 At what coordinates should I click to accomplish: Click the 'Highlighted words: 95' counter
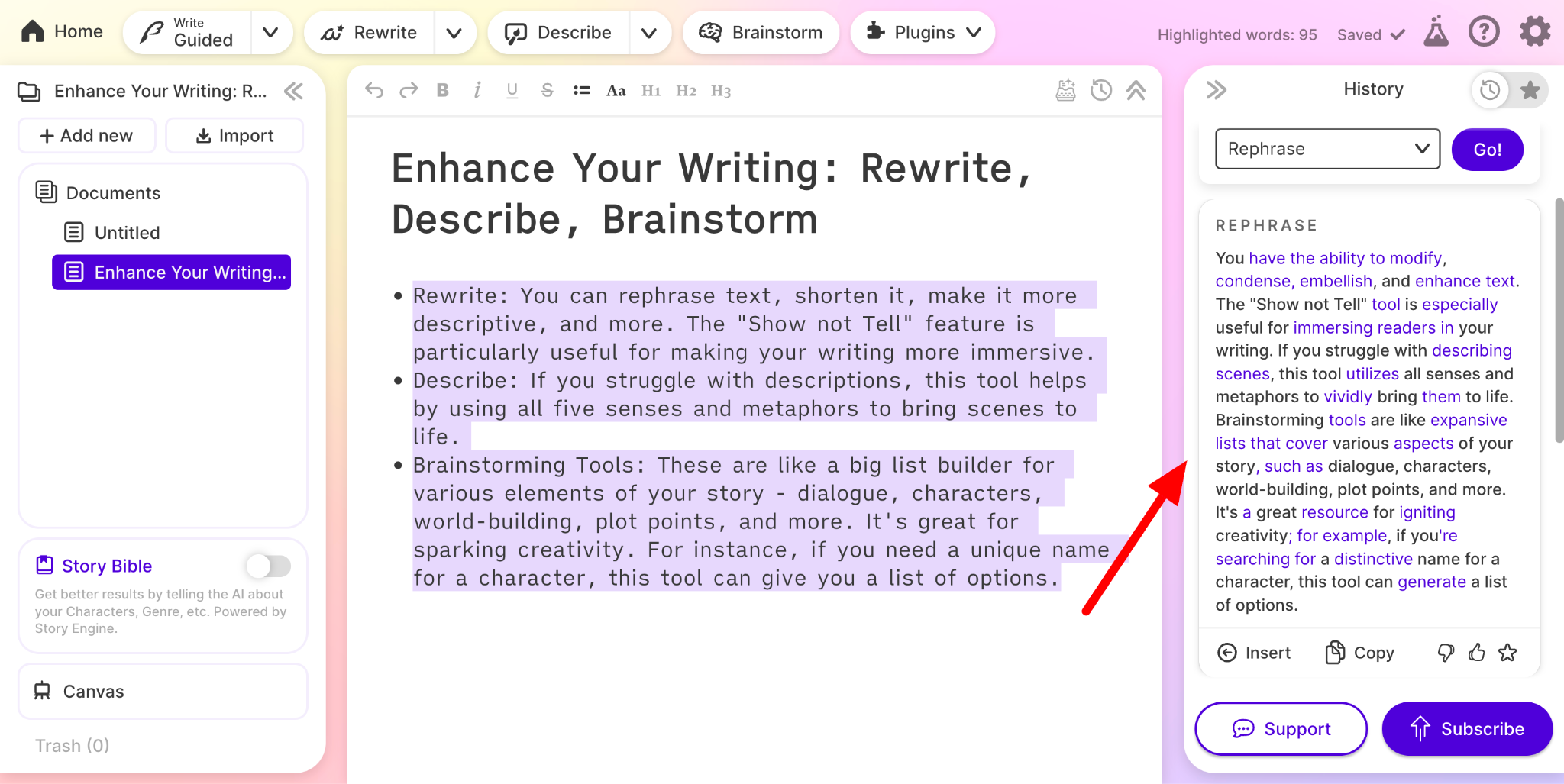tap(1237, 35)
